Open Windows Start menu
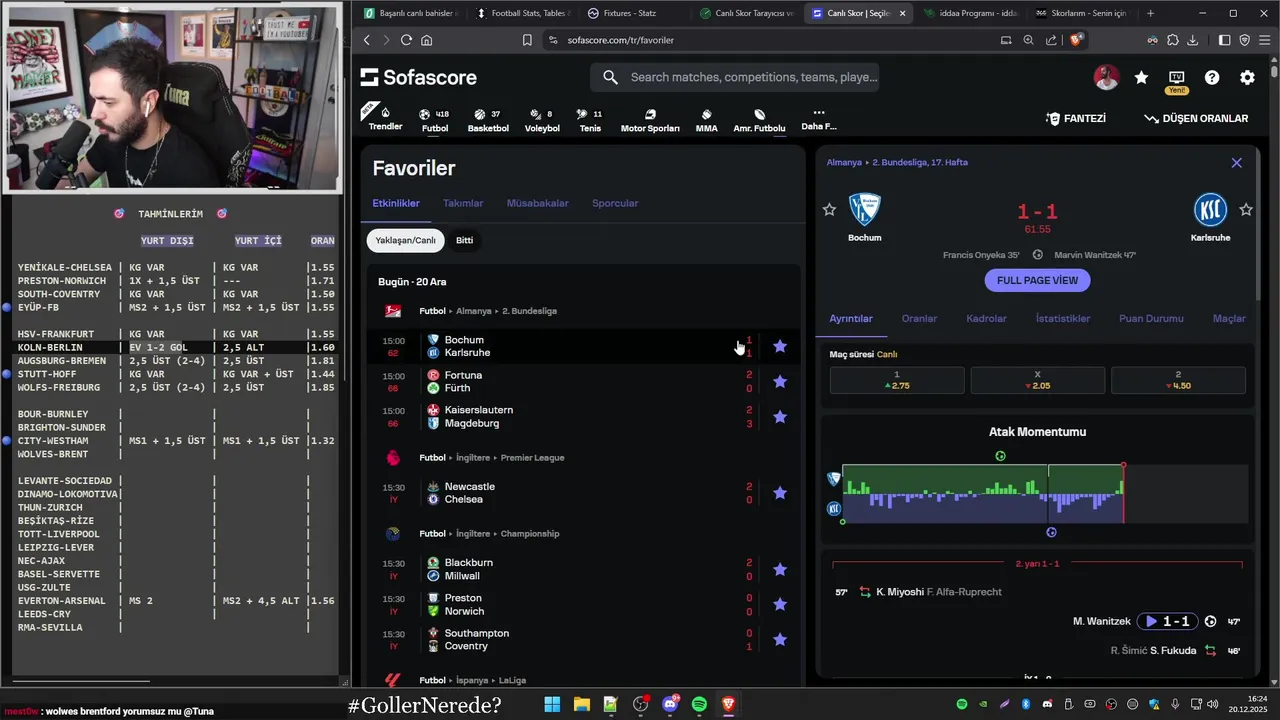The width and height of the screenshot is (1280, 720). coord(552,704)
